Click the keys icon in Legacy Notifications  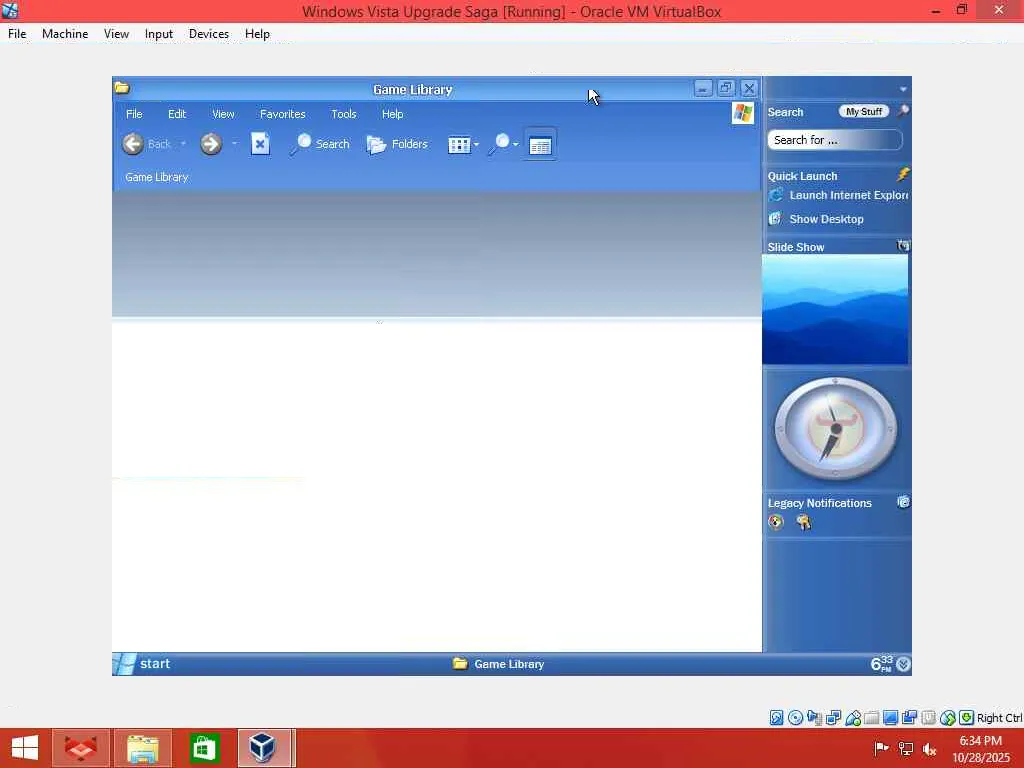click(803, 522)
